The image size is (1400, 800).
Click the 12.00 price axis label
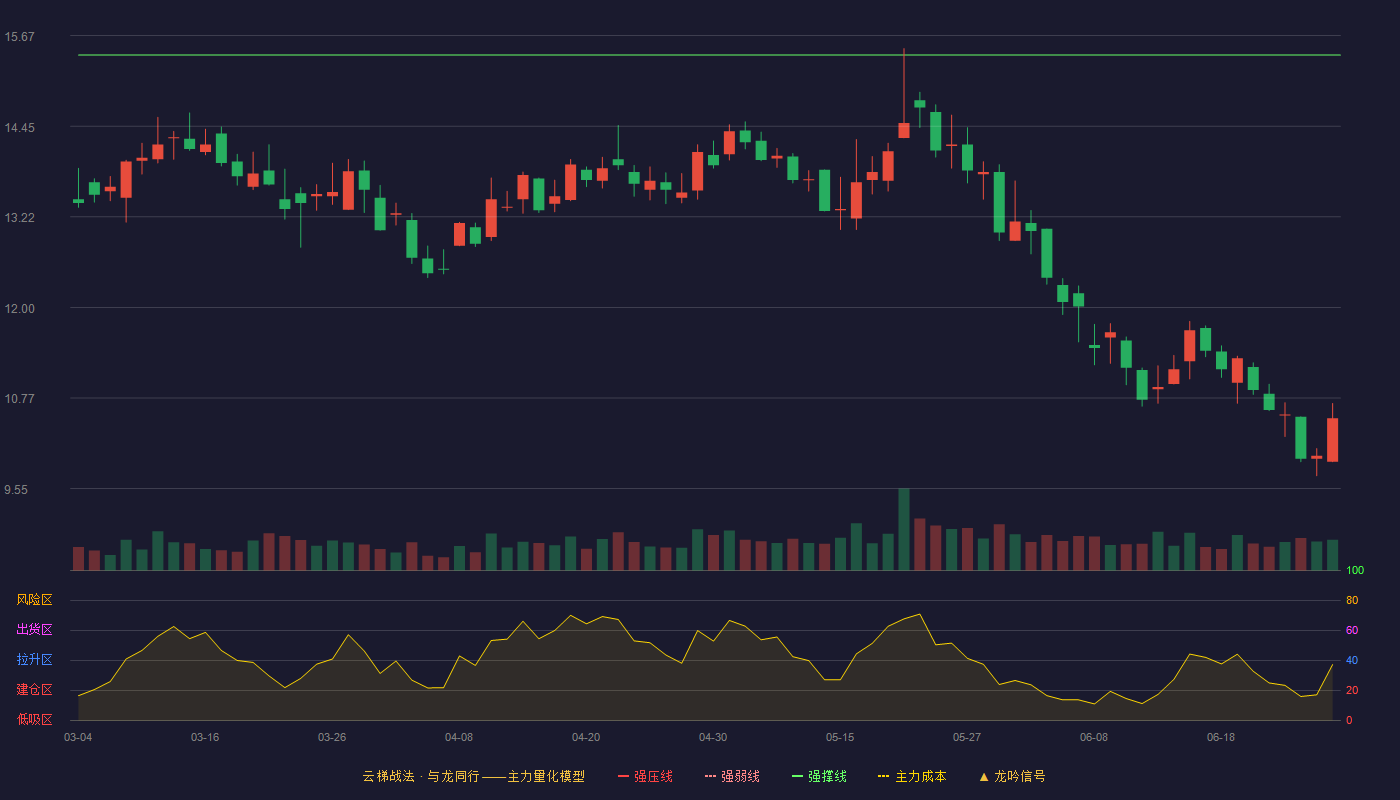pos(19,309)
